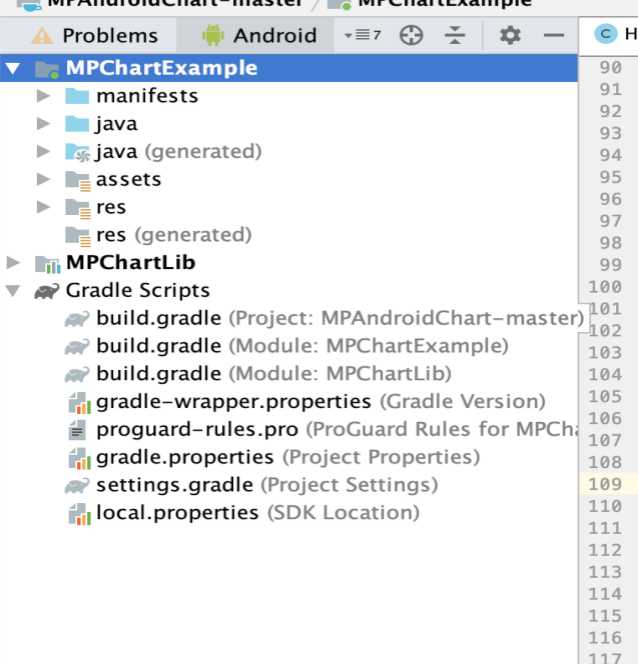Click the Collapse All icon
Viewport: 638px width, 664px height.
[455, 35]
